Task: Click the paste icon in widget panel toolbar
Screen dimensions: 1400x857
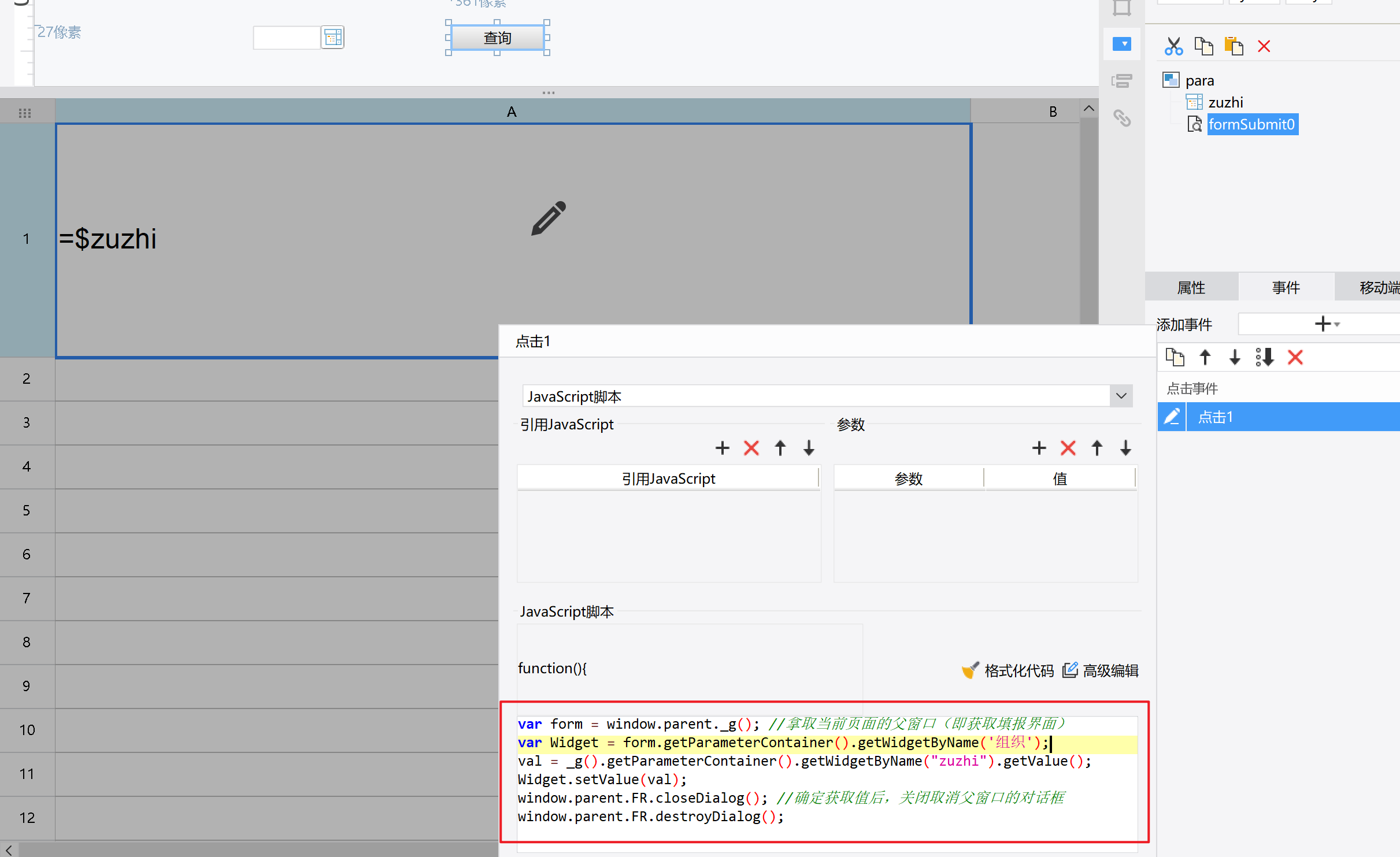Action: click(x=1234, y=46)
